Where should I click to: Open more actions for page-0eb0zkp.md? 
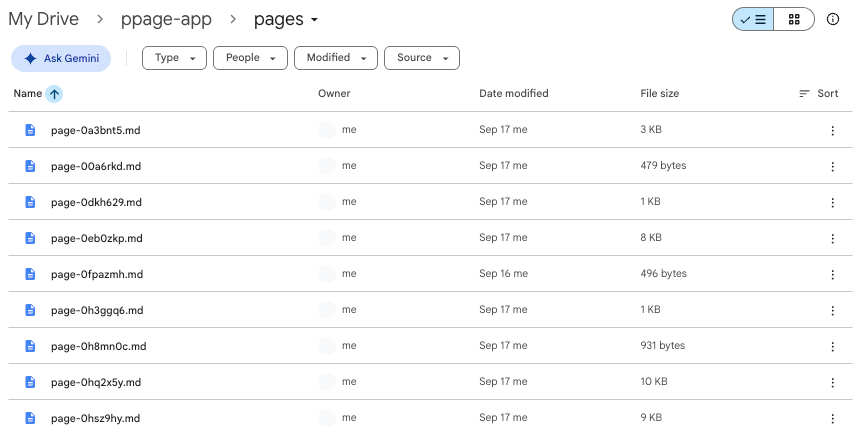point(833,239)
